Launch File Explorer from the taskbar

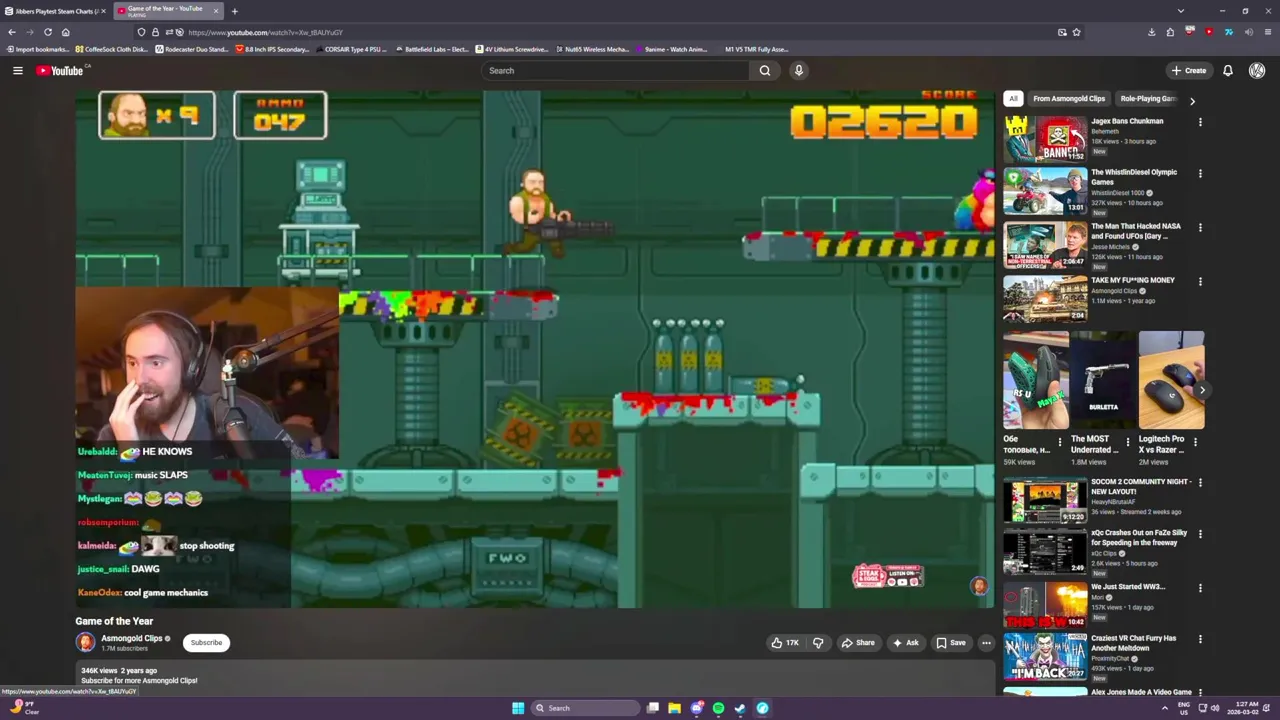675,708
